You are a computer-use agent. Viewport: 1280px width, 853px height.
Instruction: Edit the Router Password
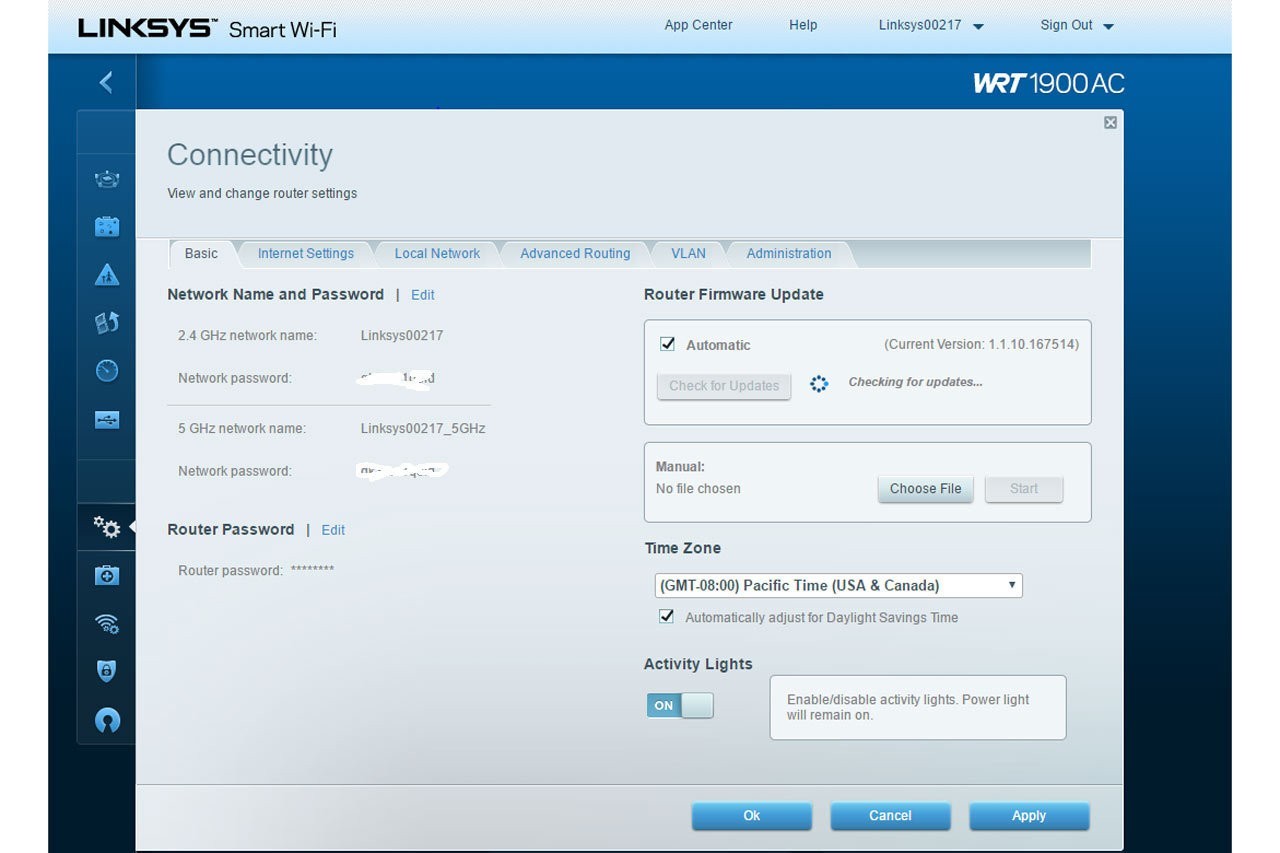(333, 530)
